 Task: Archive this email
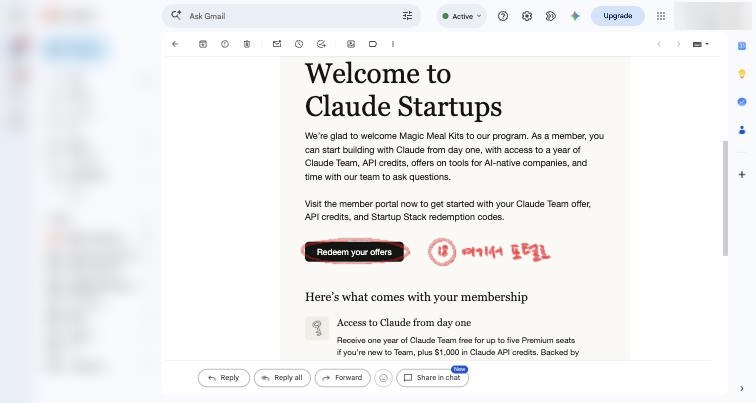click(202, 44)
